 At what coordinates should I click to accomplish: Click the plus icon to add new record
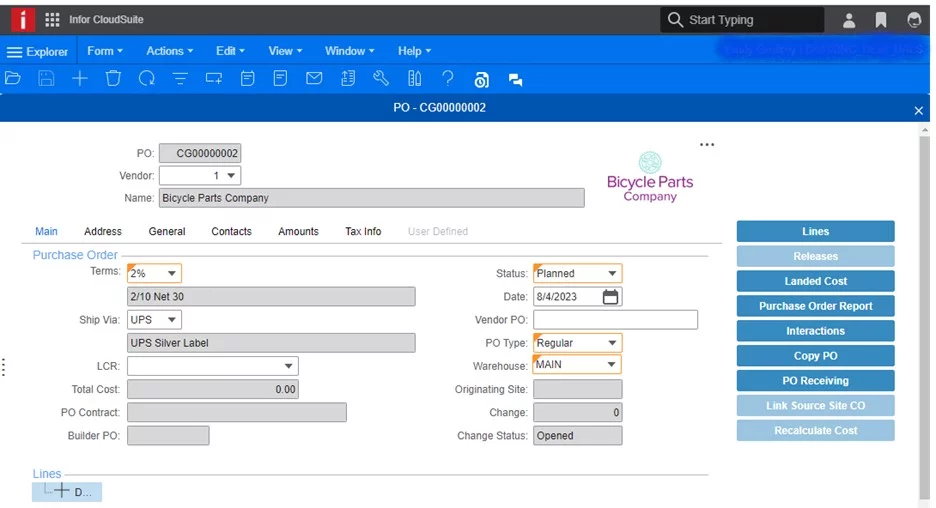tap(80, 79)
